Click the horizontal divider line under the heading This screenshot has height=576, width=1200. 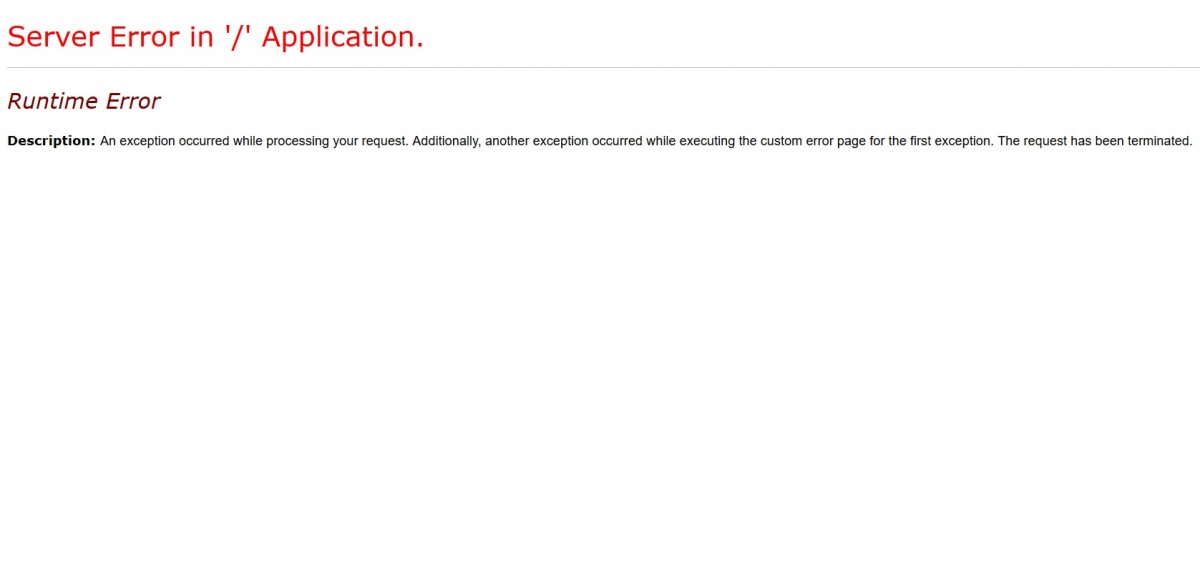[x=600, y=67]
